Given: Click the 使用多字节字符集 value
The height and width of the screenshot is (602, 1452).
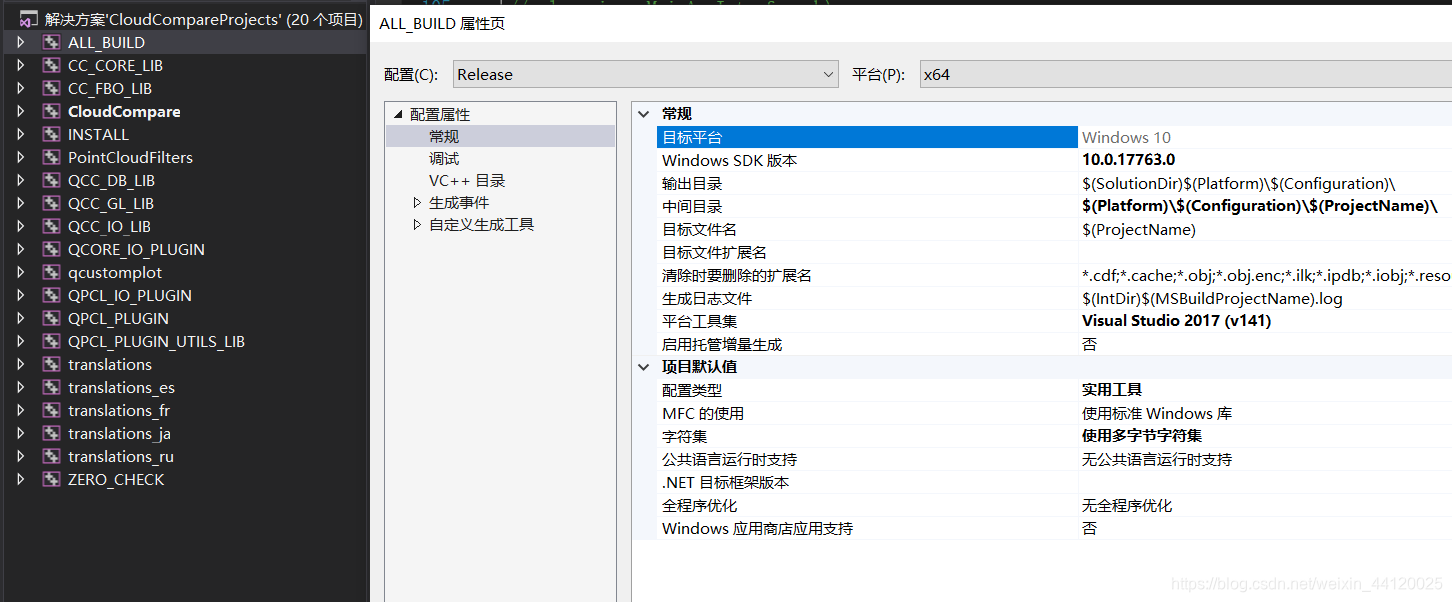Looking at the screenshot, I should click(1142, 436).
